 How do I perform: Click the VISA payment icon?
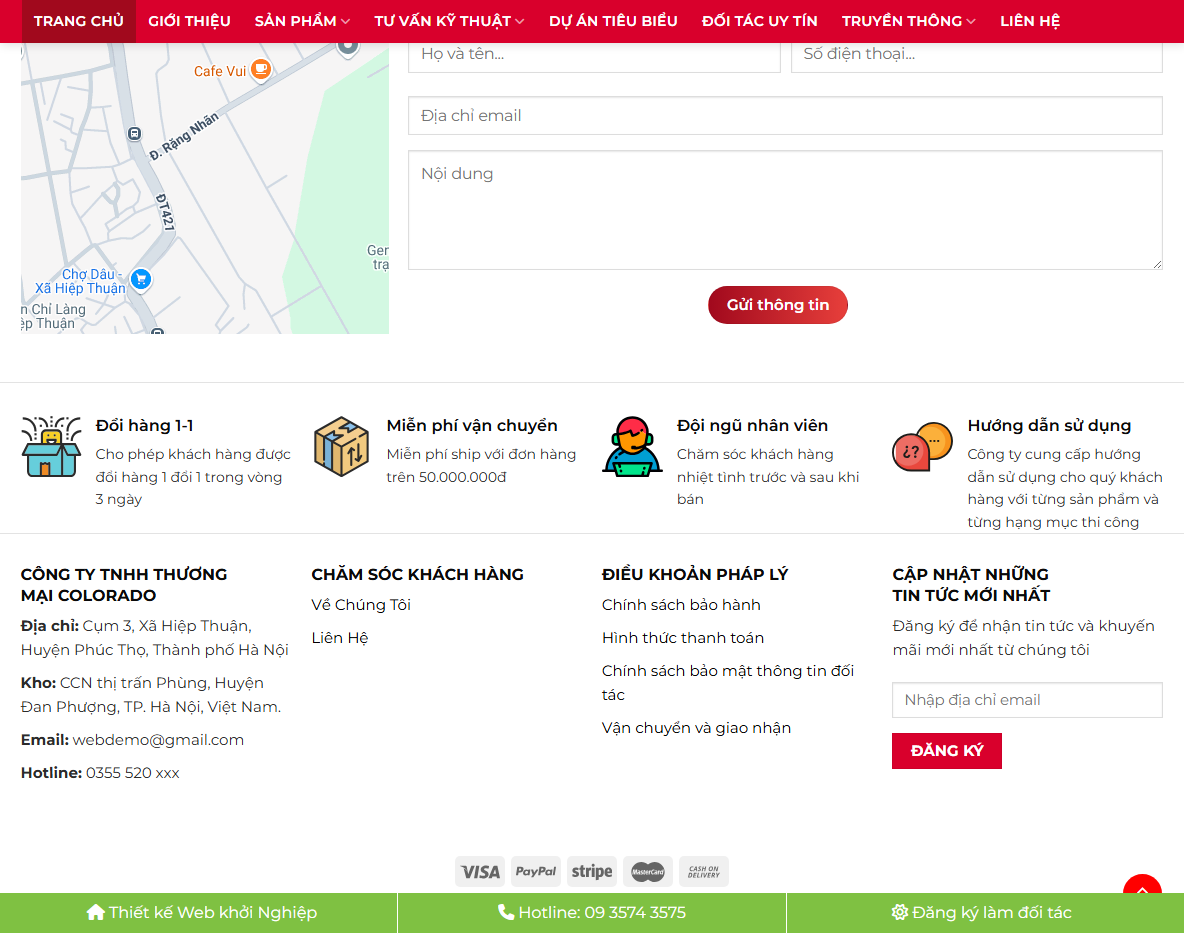tap(480, 871)
